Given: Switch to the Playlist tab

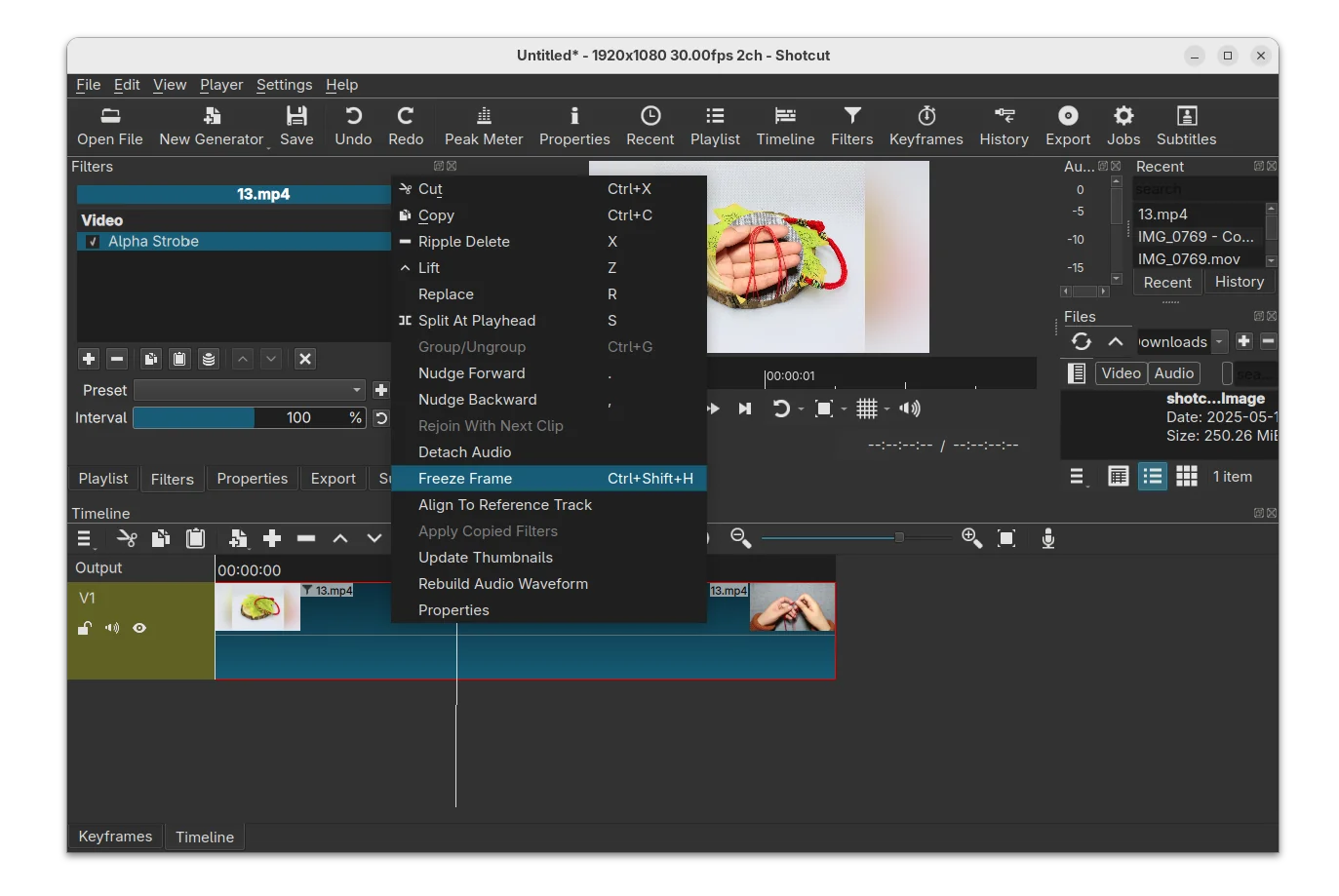Looking at the screenshot, I should coord(102,479).
